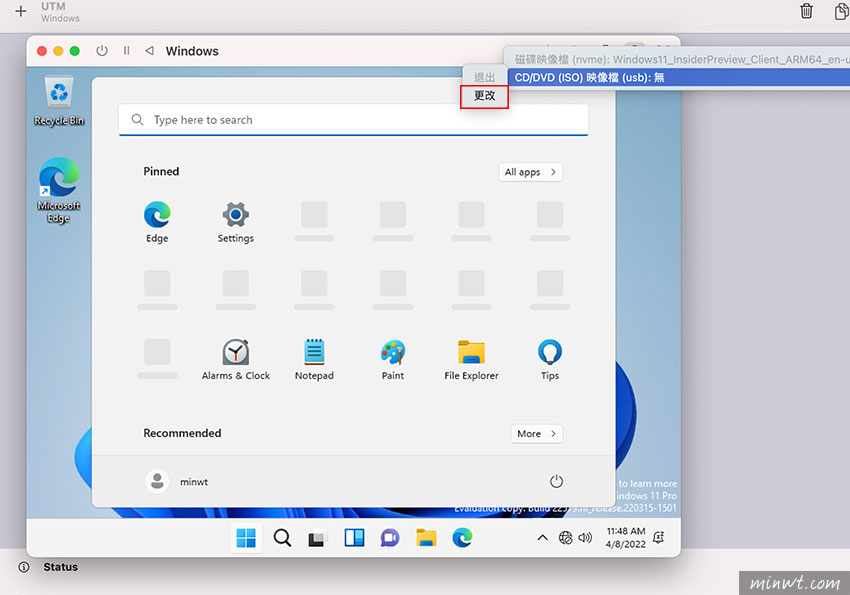Click the Recommended heading text
This screenshot has width=850, height=595.
coord(182,433)
